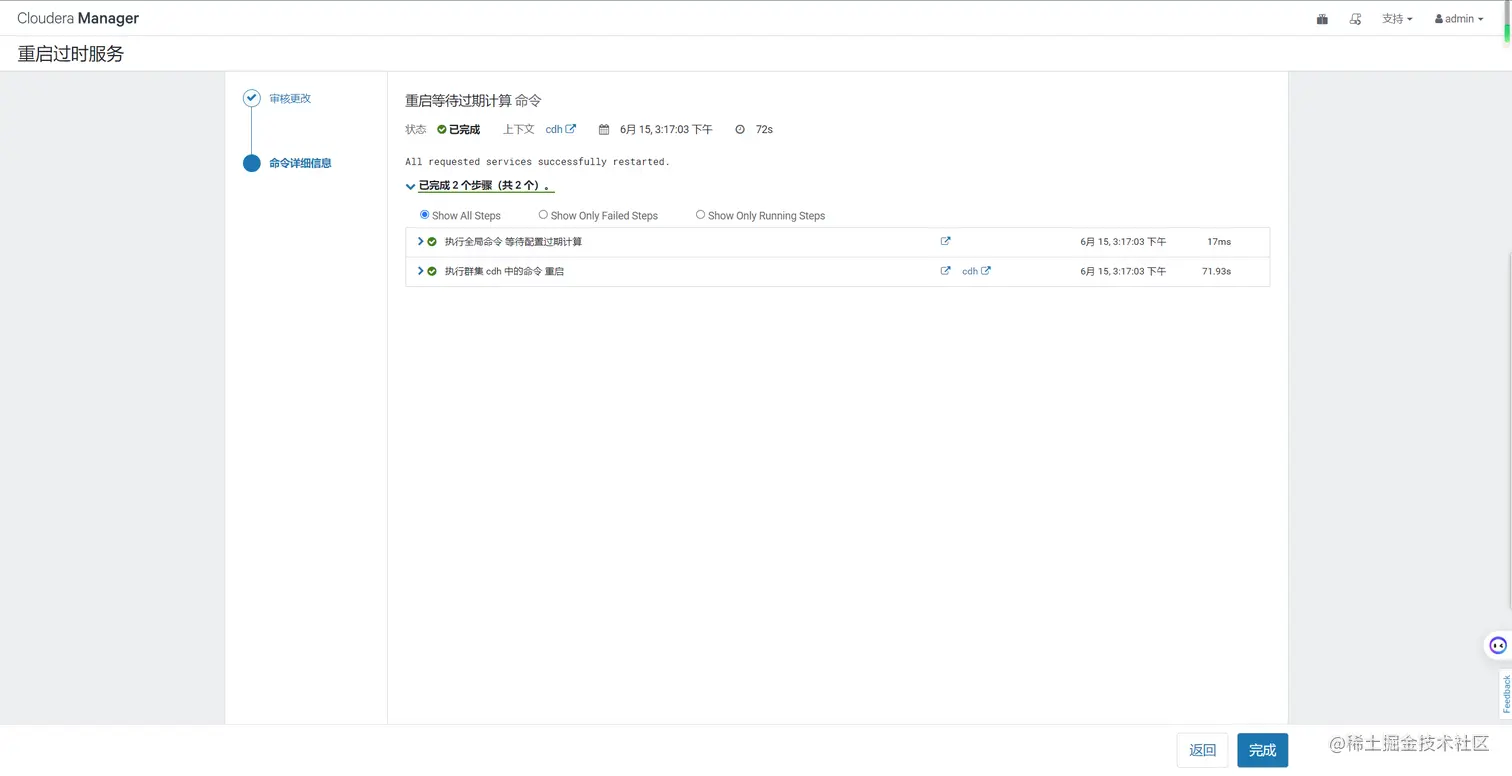Image resolution: width=1512 pixels, height=776 pixels.
Task: Open the 支持 dropdown menu
Action: [x=1397, y=19]
